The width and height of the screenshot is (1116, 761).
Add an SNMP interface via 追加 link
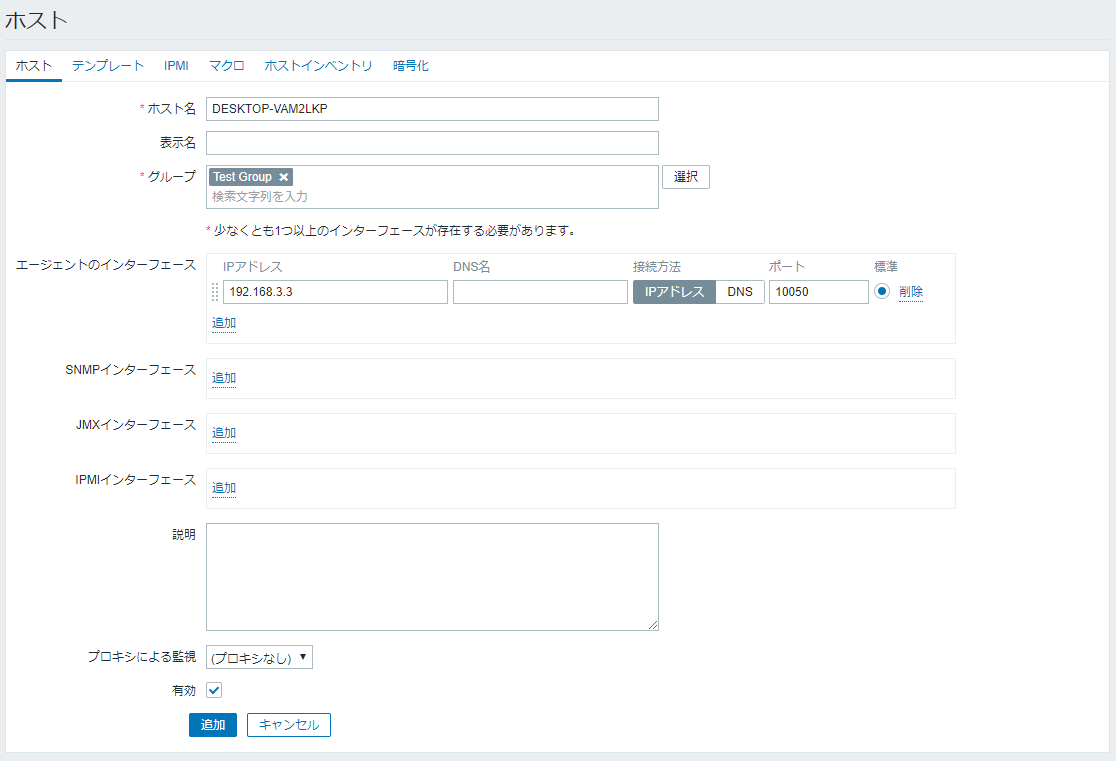tap(224, 378)
